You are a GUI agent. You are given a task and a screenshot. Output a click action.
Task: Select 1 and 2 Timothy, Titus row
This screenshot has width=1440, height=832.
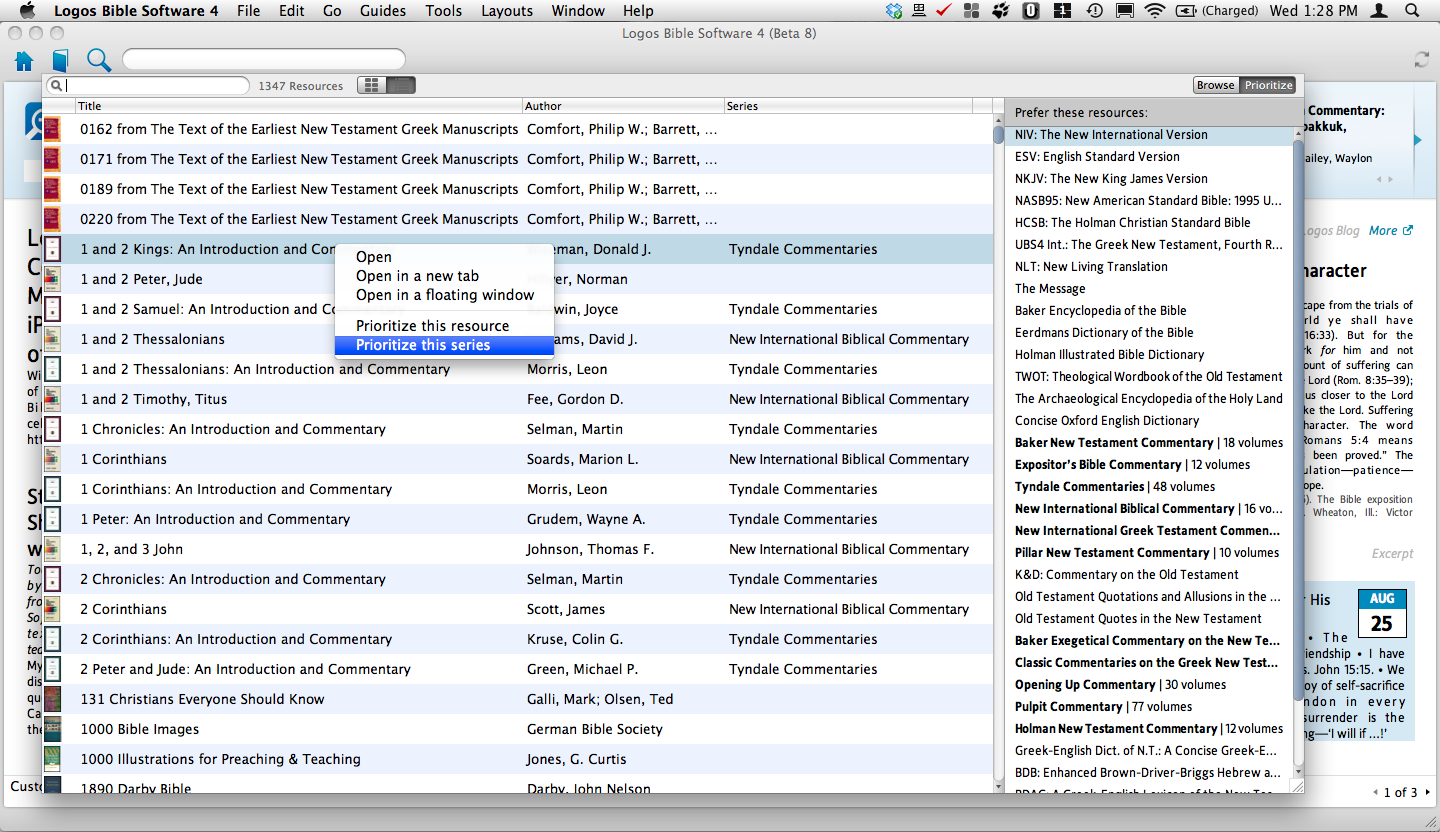point(518,399)
